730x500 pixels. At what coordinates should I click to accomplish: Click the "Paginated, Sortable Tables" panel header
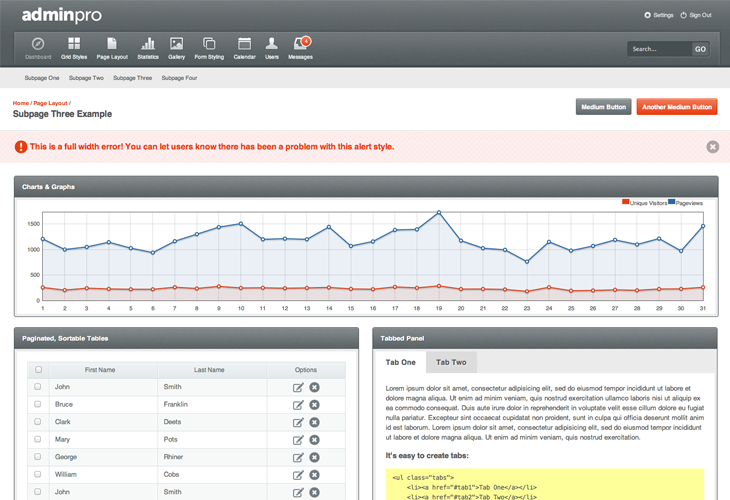(x=186, y=338)
